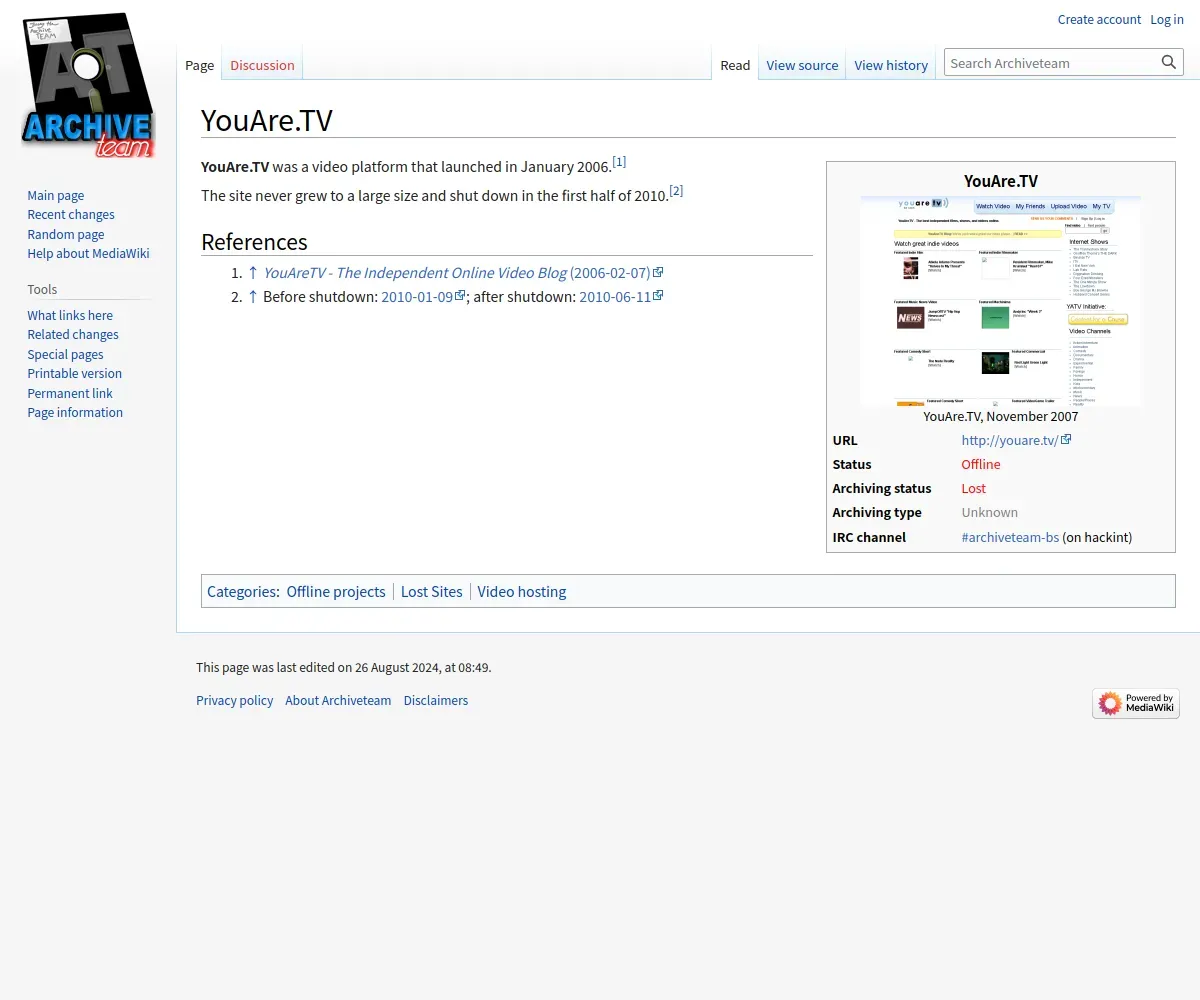The height and width of the screenshot is (1000, 1200).
Task: Select the Page tab
Action: (199, 65)
